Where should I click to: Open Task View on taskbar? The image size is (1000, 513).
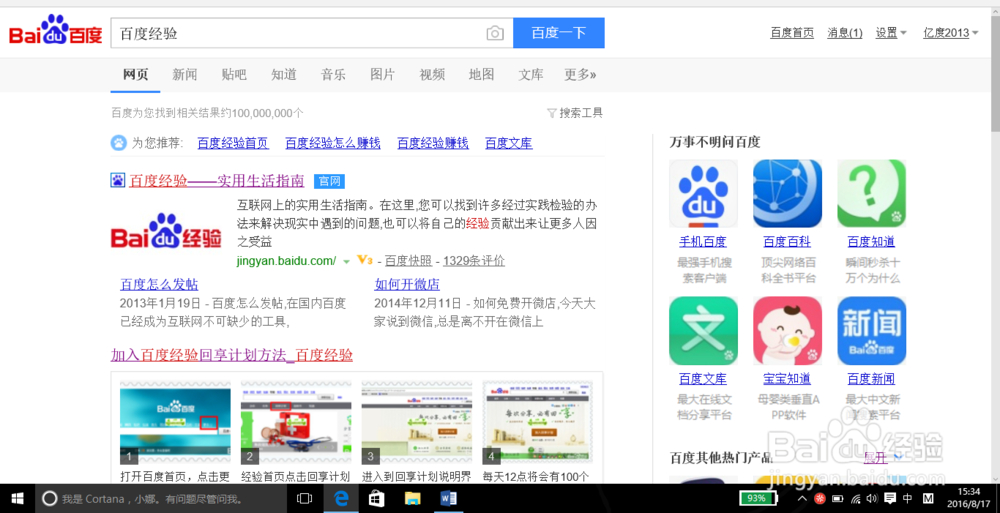tap(305, 498)
